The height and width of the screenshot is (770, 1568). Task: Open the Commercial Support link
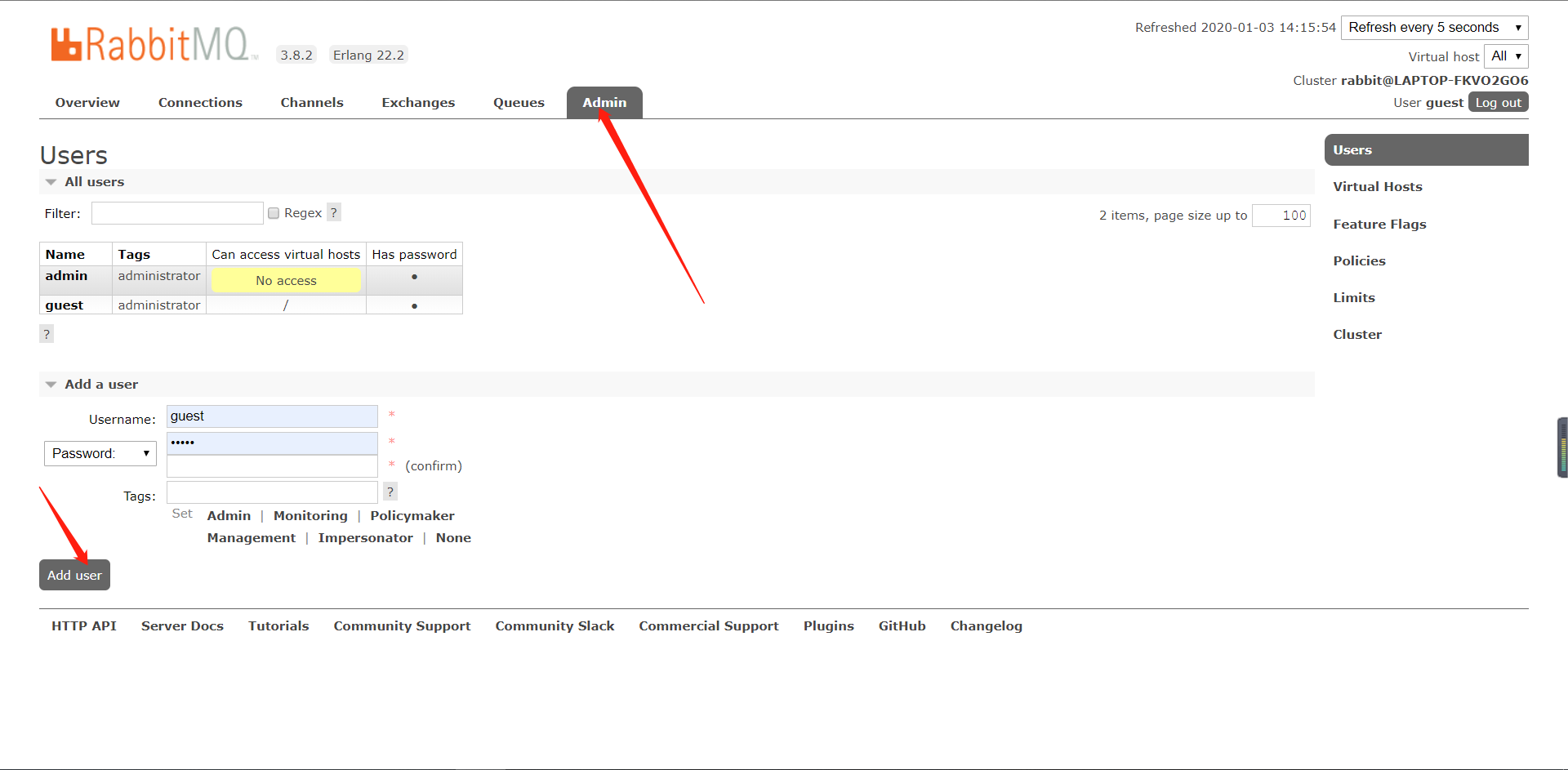click(709, 625)
